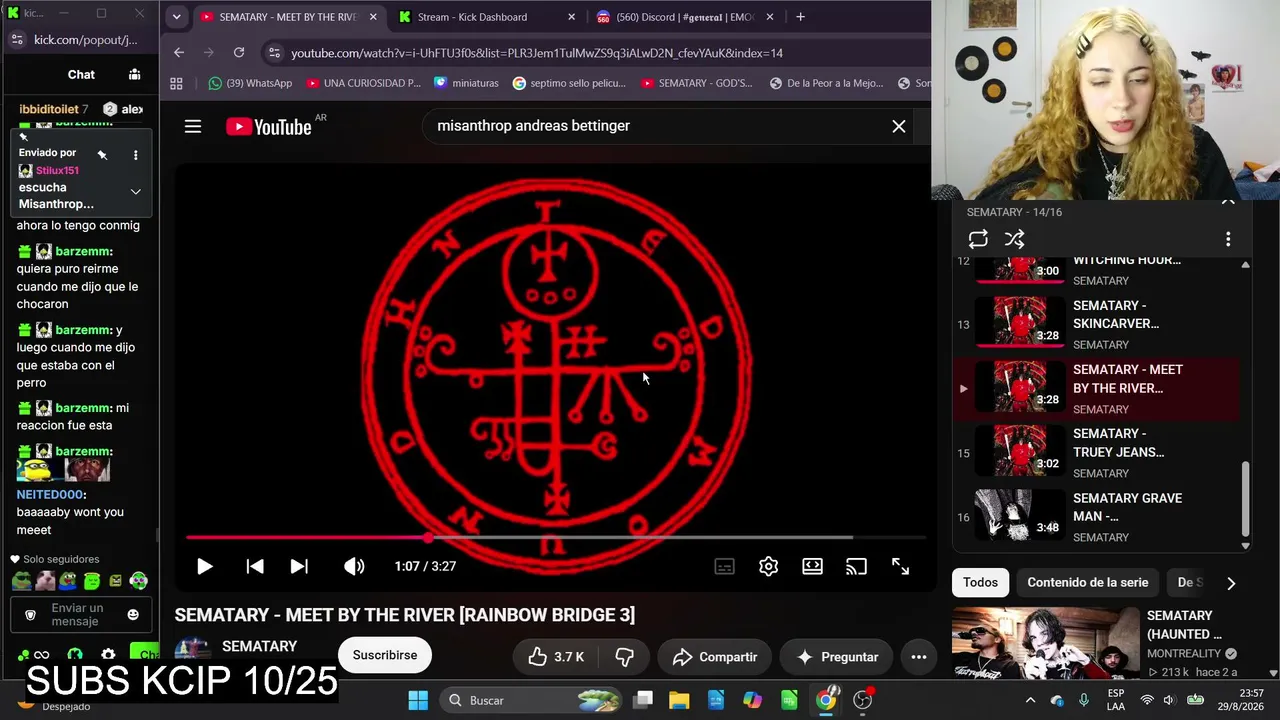Image resolution: width=1280 pixels, height=720 pixels.
Task: Select the Contenido de la serie chip
Action: pyautogui.click(x=1088, y=582)
